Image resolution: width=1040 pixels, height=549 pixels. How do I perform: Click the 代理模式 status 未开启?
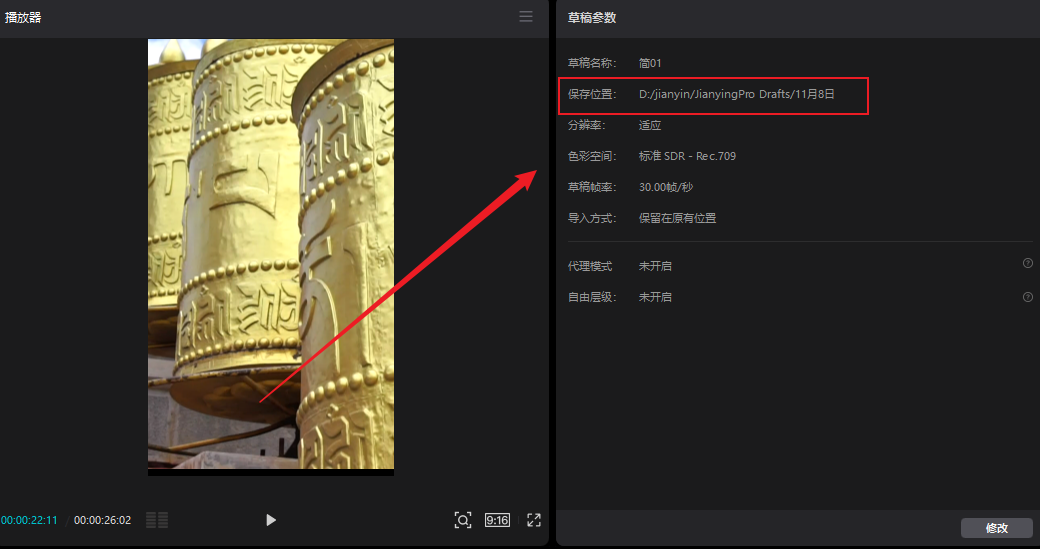[x=655, y=266]
